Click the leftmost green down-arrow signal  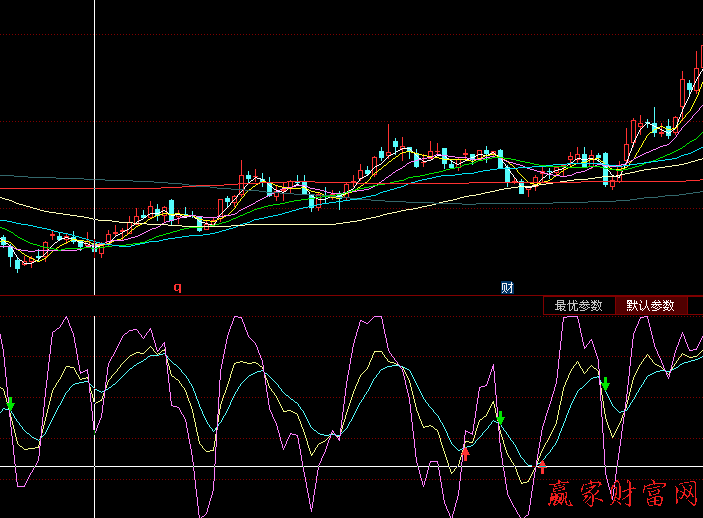(x=10, y=404)
